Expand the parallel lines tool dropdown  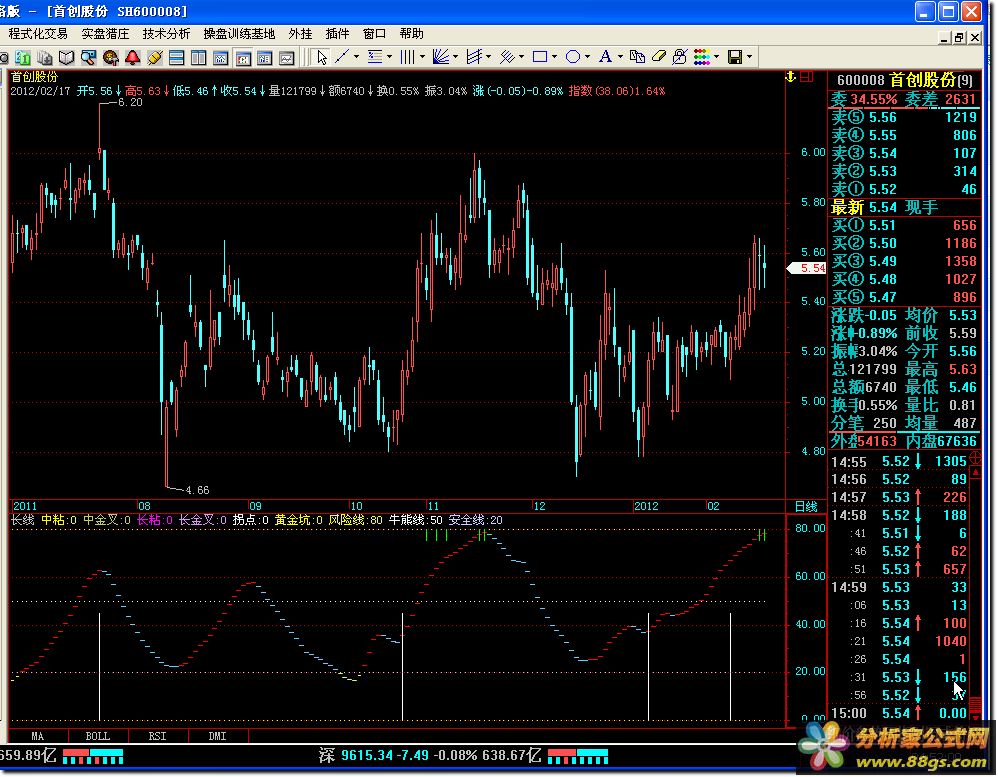[x=522, y=57]
